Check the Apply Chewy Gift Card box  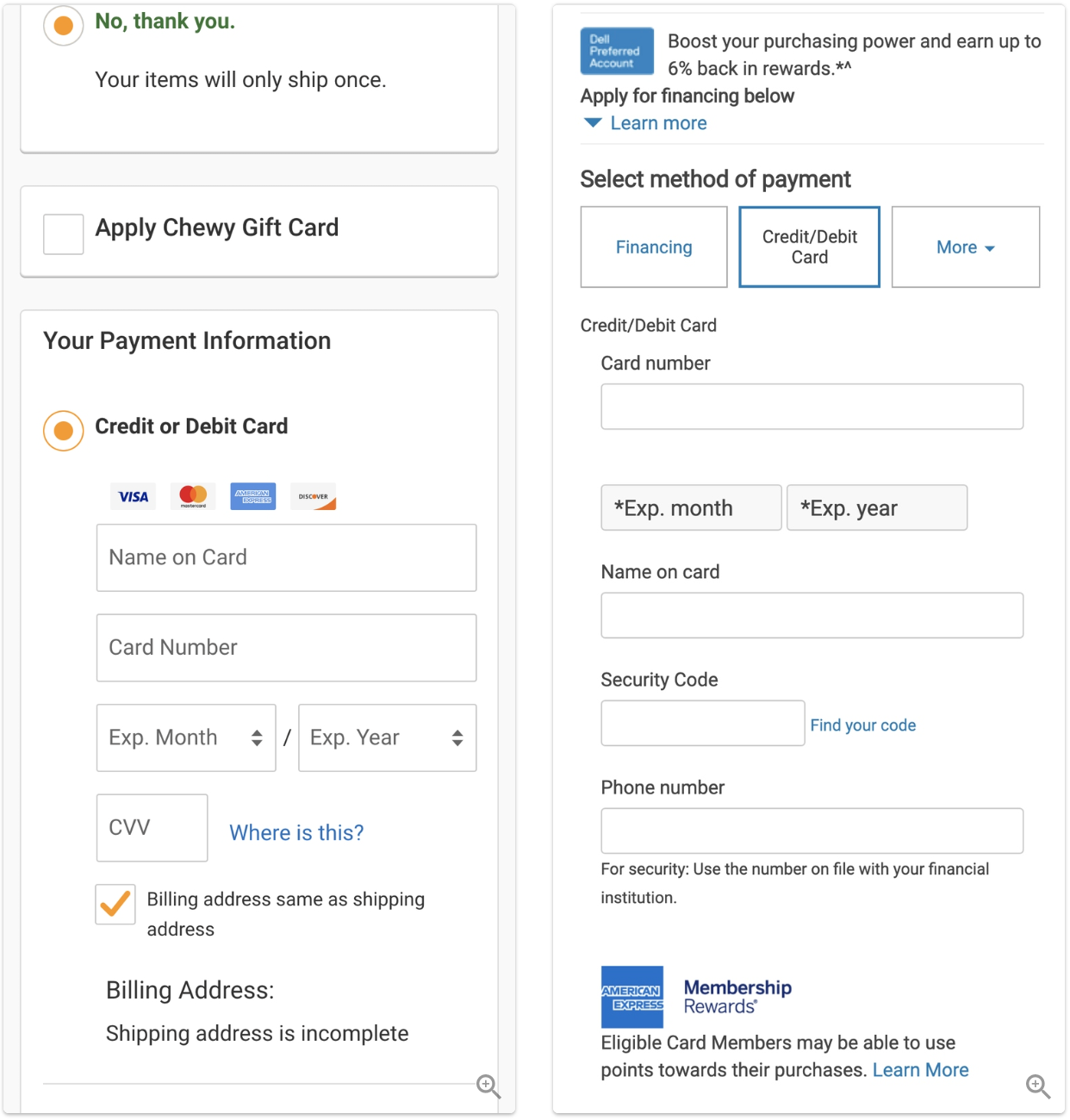[64, 234]
